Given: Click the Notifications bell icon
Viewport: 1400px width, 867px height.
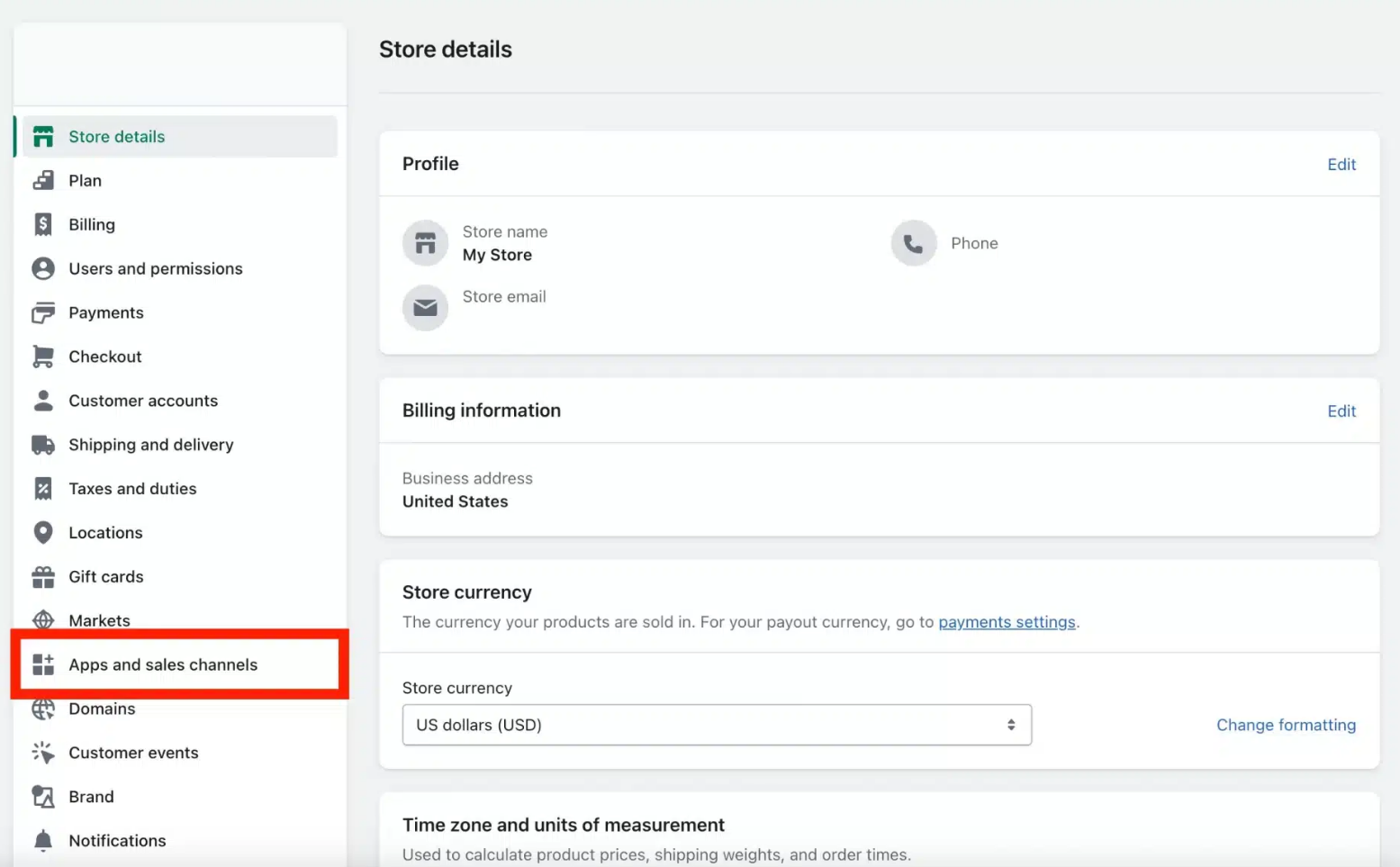Looking at the screenshot, I should 43,841.
